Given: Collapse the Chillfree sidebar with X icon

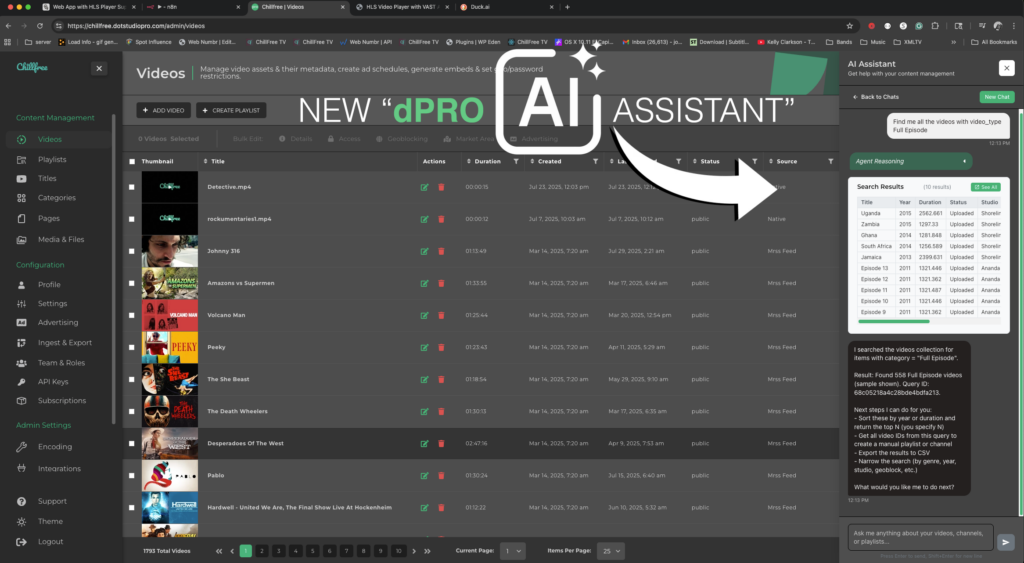Looking at the screenshot, I should (99, 68).
